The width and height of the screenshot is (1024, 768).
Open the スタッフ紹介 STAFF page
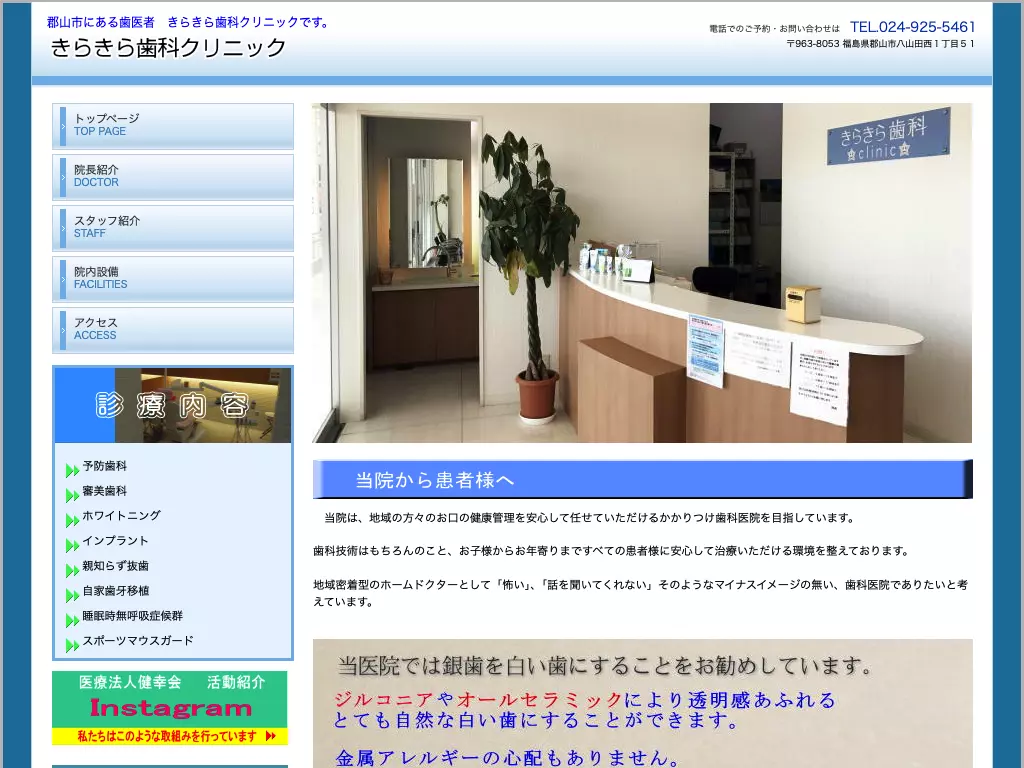coord(172,228)
